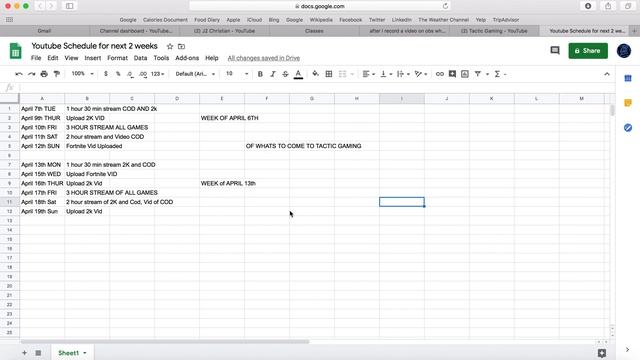Increase decimal places

[143, 74]
